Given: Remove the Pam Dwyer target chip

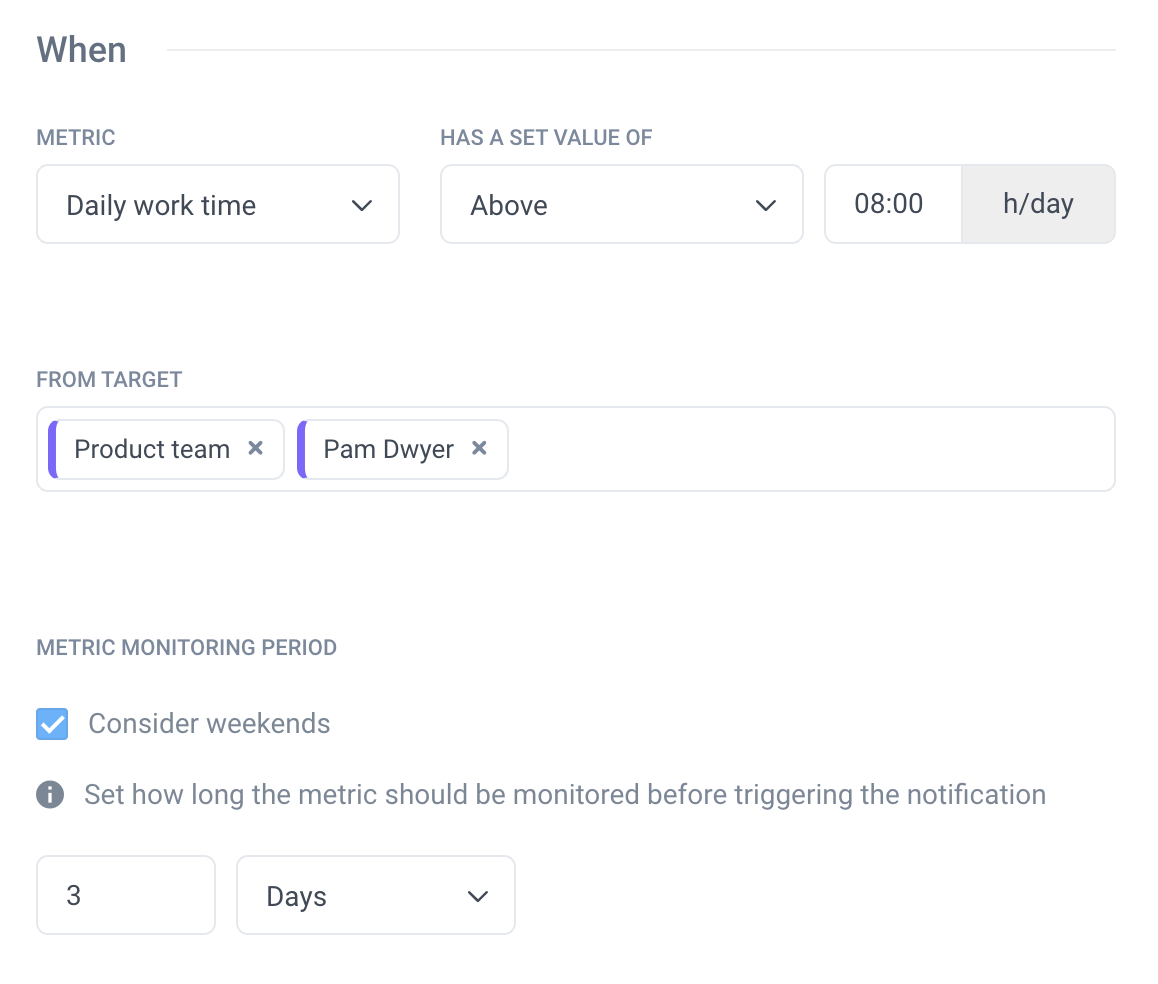Looking at the screenshot, I should click(479, 448).
